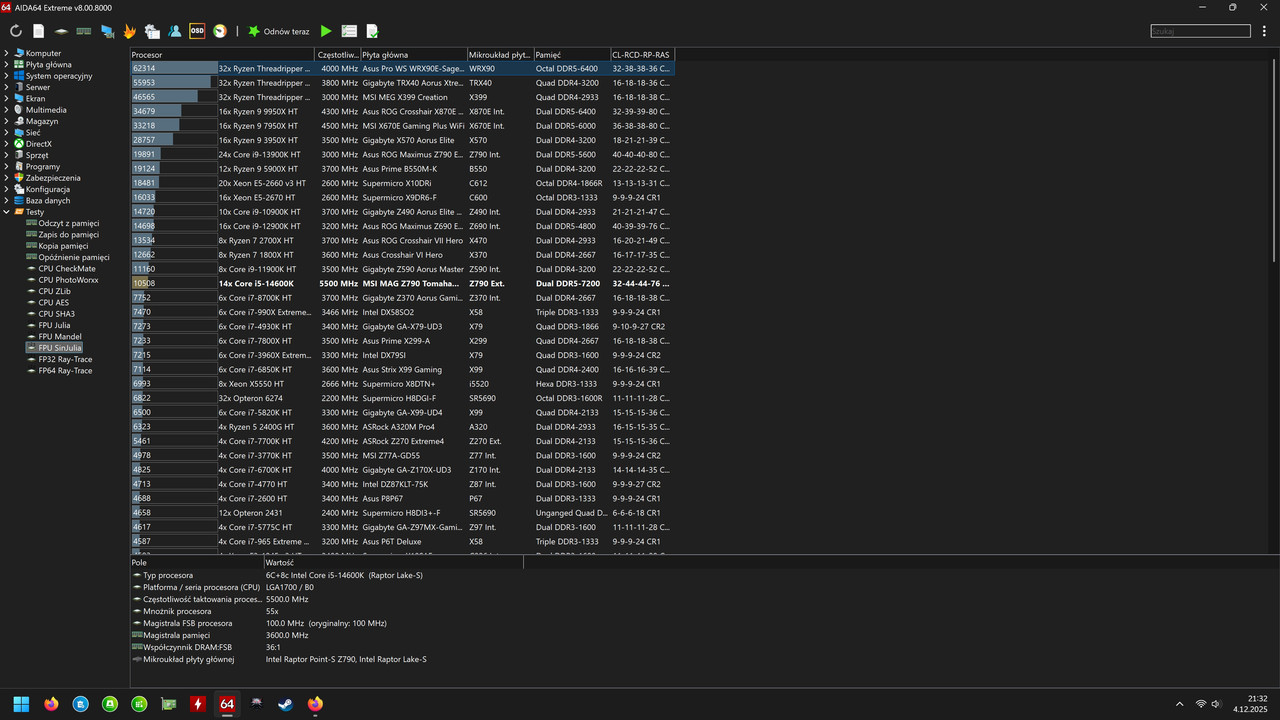Open Zapis do pamięci test
Screen dimensions: 1280x720
coord(68,234)
